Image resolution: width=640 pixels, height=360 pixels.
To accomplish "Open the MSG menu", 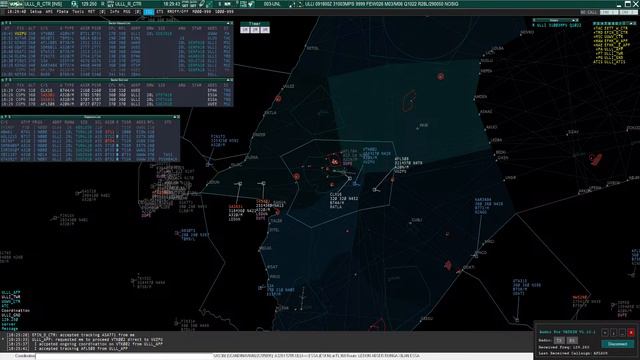I will (x=127, y=12).
